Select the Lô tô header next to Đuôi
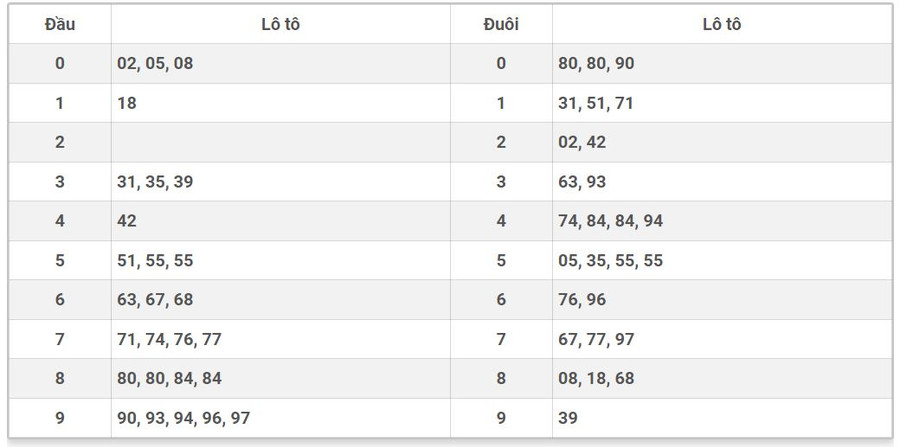The image size is (900, 447). click(x=721, y=24)
